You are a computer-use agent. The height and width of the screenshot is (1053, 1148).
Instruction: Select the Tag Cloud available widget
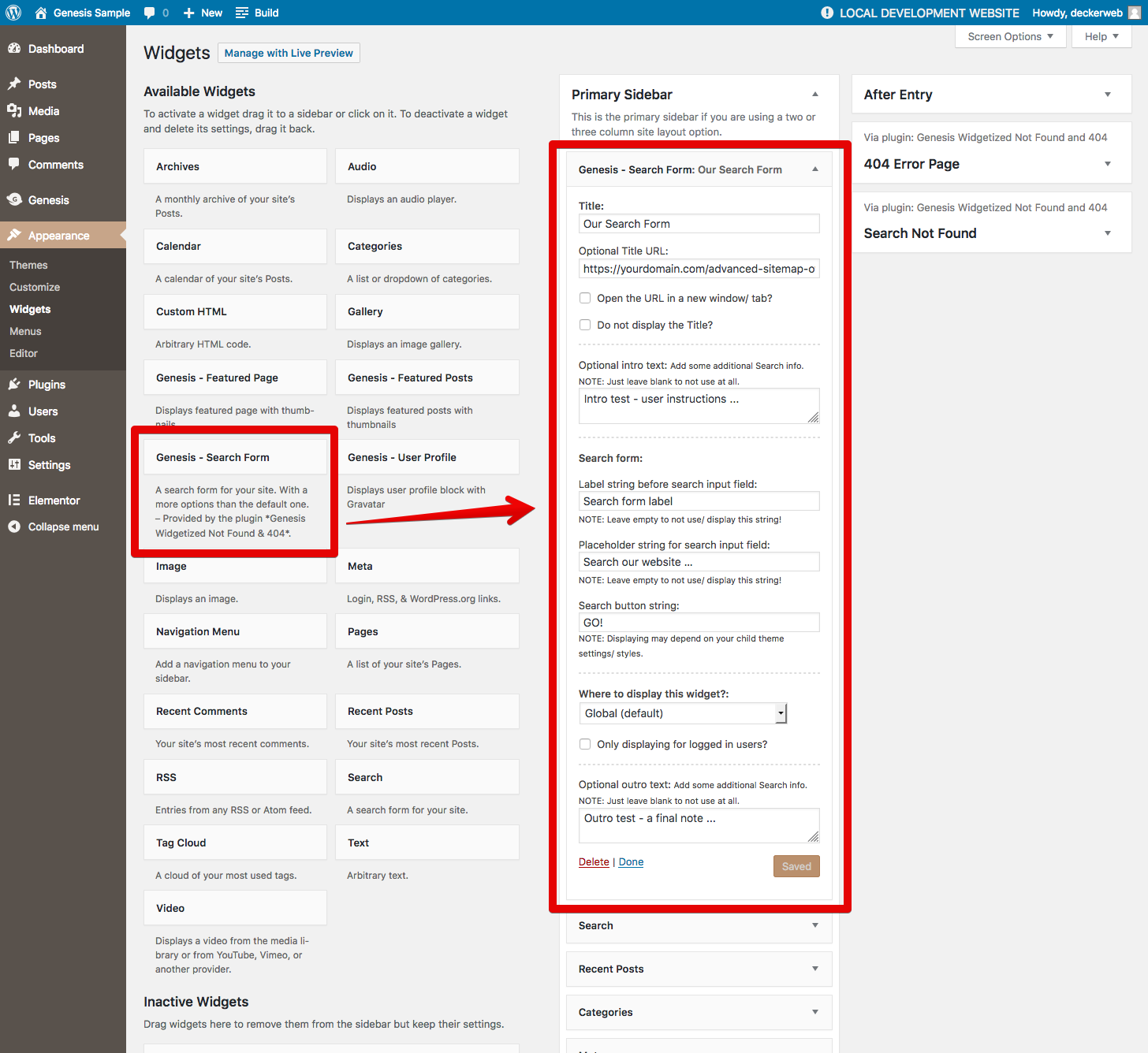235,843
